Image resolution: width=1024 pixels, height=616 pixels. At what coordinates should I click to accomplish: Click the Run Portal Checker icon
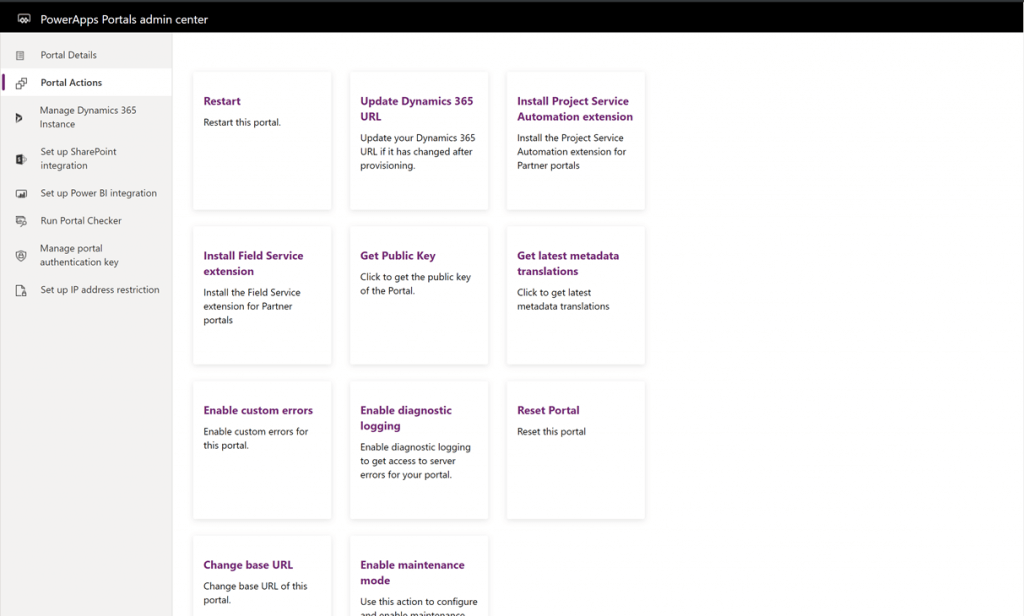[x=20, y=221]
